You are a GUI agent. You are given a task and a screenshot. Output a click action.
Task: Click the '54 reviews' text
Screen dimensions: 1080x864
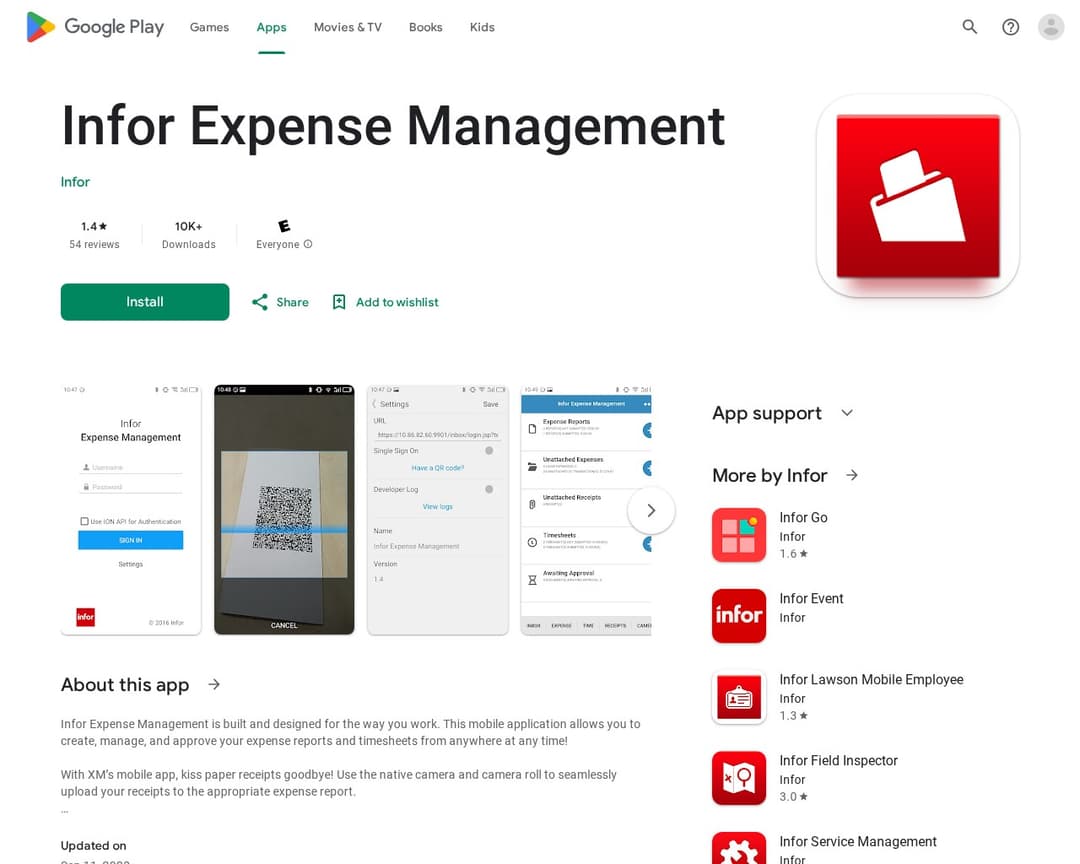click(x=94, y=244)
